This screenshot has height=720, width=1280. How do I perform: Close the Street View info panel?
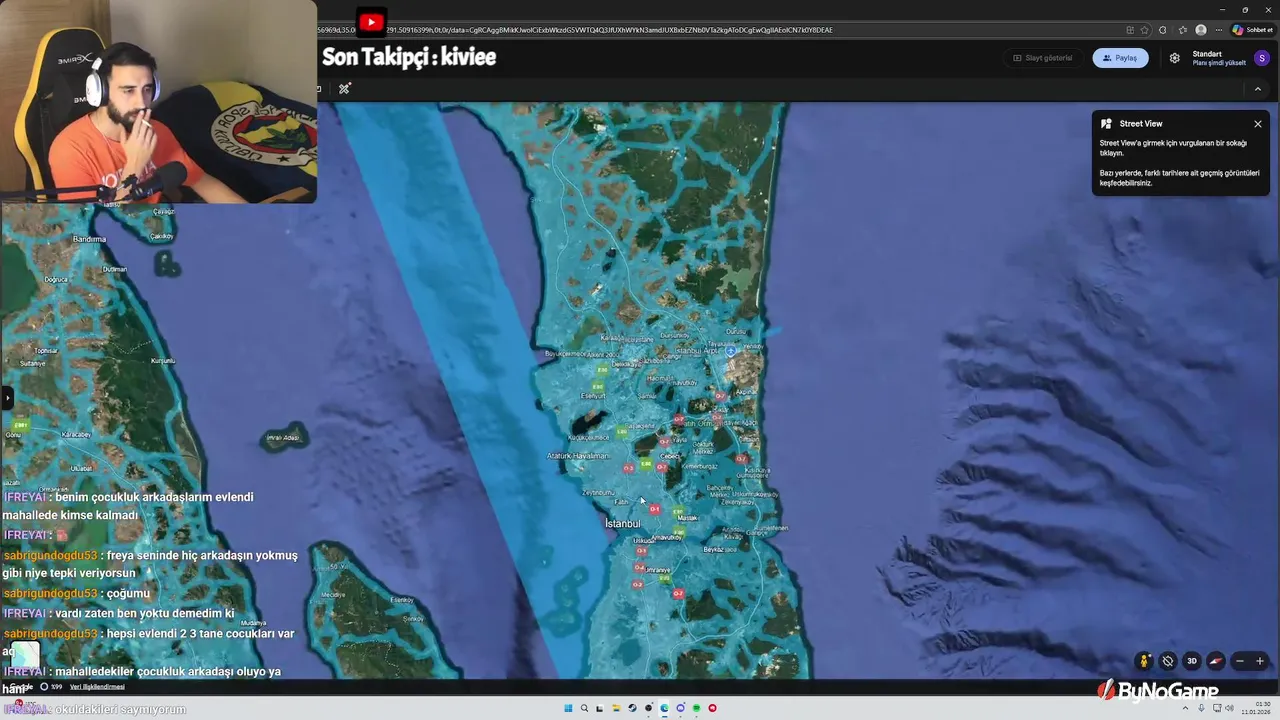pyautogui.click(x=1258, y=124)
